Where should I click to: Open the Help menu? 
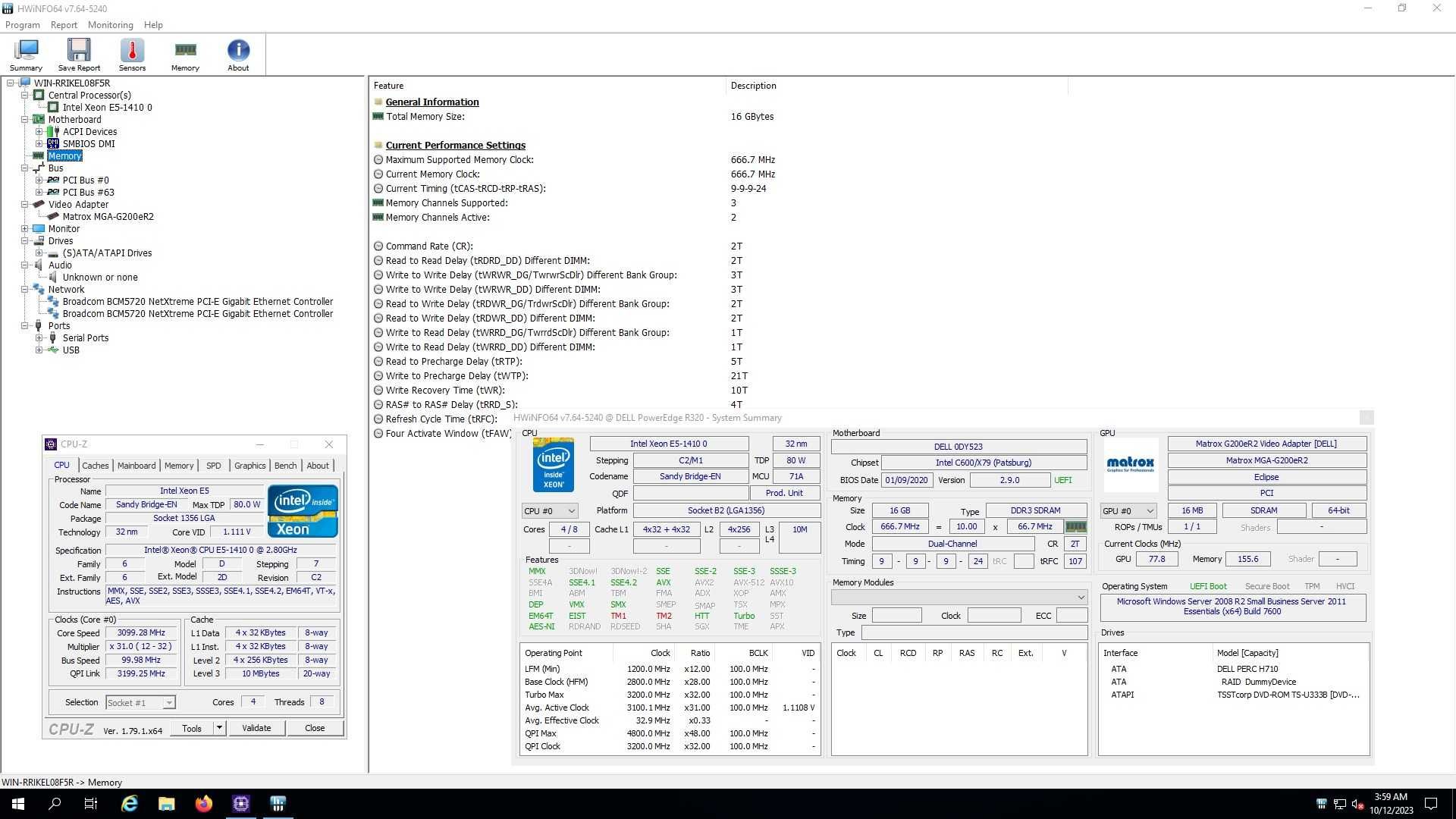pyautogui.click(x=153, y=25)
